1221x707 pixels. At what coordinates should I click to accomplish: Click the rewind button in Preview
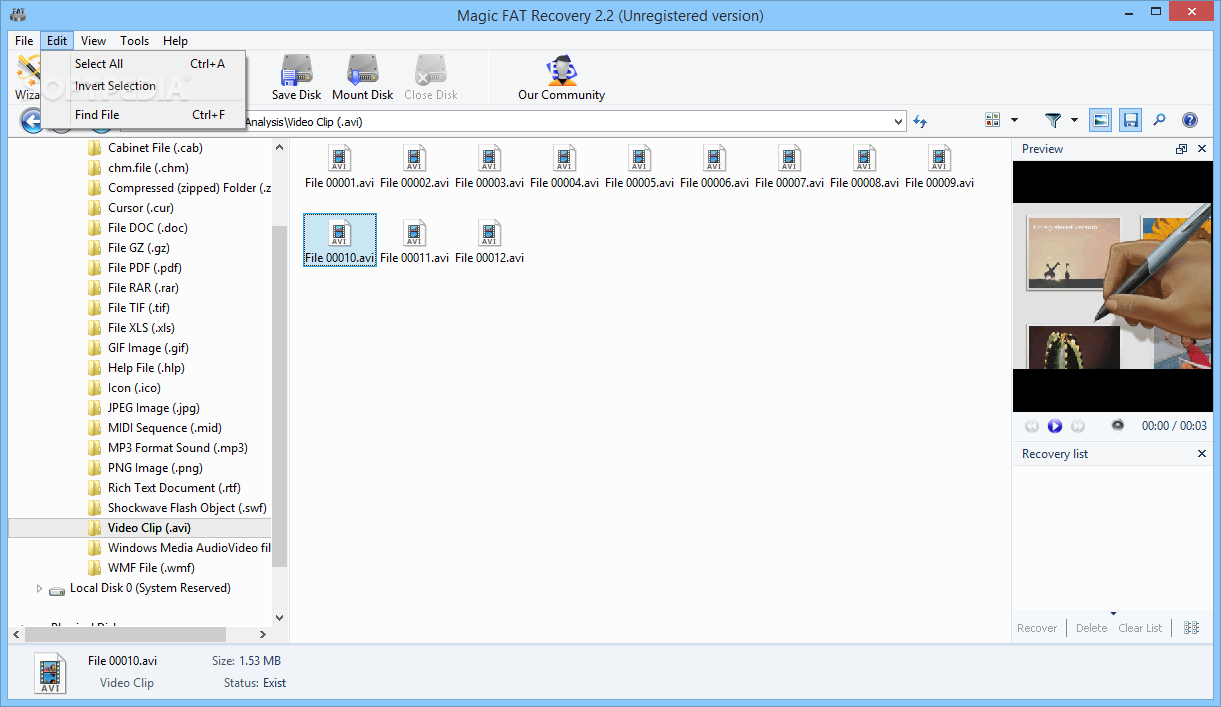pos(1032,426)
